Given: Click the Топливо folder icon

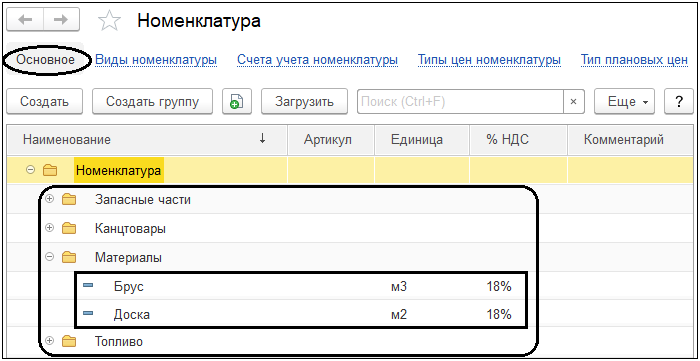Looking at the screenshot, I should coord(69,342).
